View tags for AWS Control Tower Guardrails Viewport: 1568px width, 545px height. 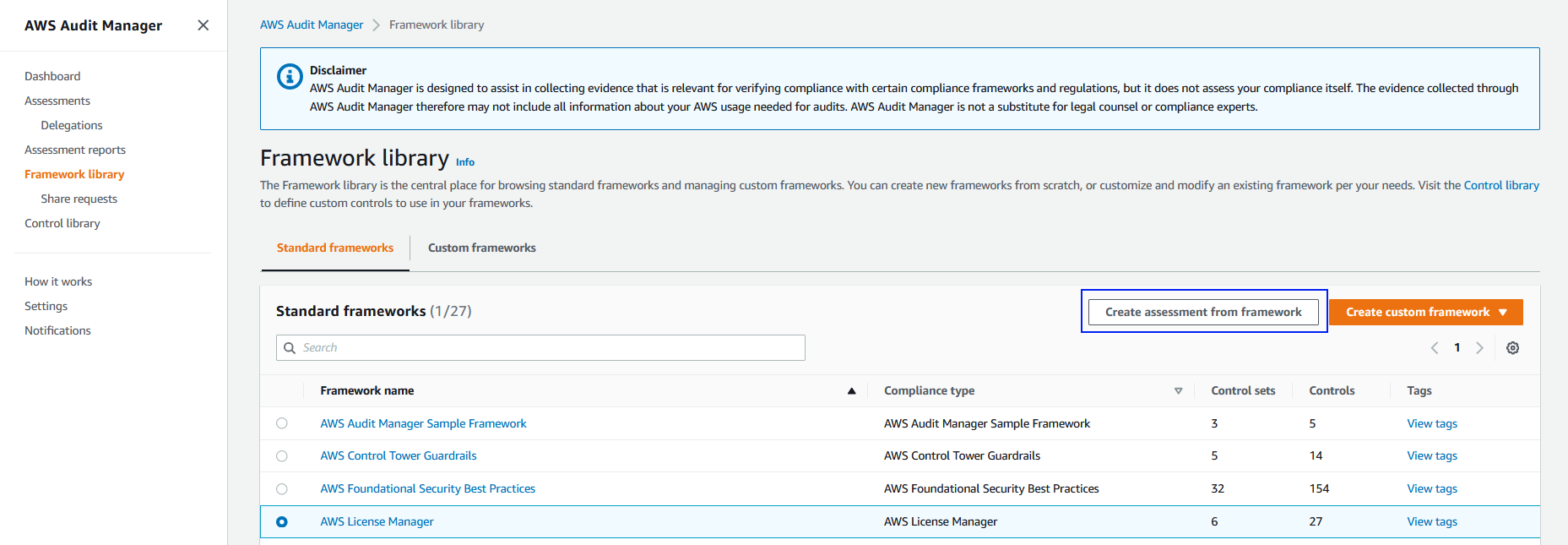(x=1432, y=455)
